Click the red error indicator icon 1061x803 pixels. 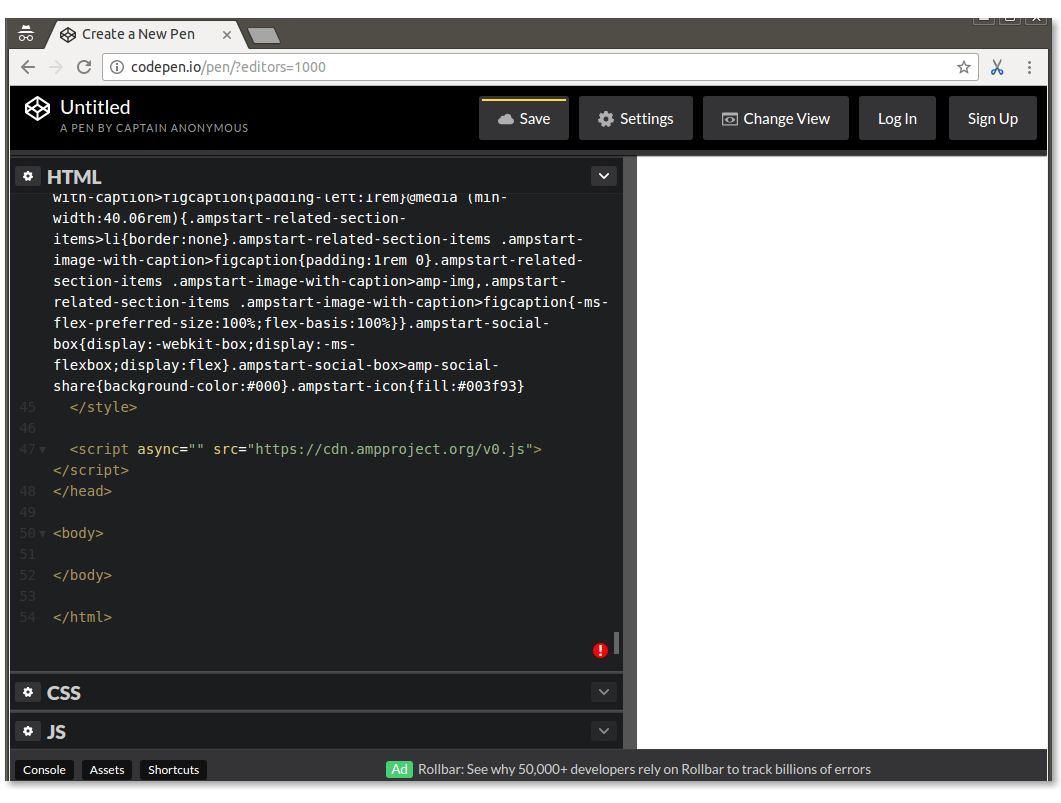tap(600, 650)
